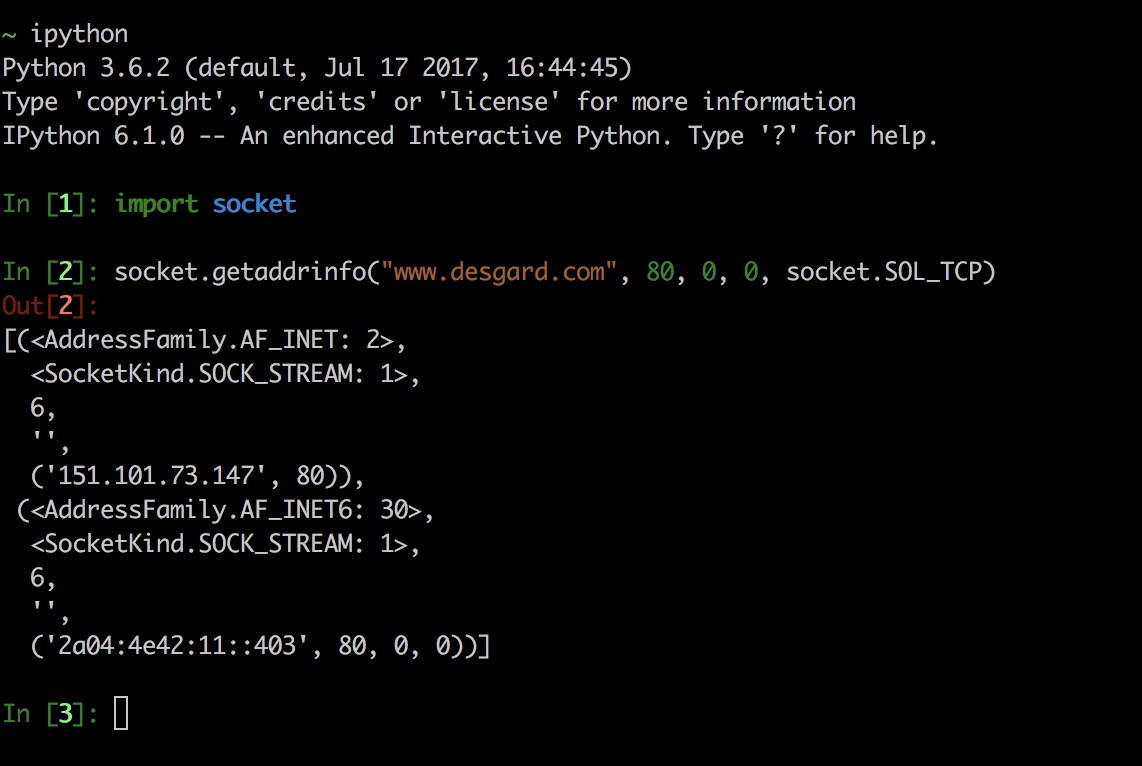Click the green In [2] prompt label
Screen dimensions: 1142x766
coord(49,272)
